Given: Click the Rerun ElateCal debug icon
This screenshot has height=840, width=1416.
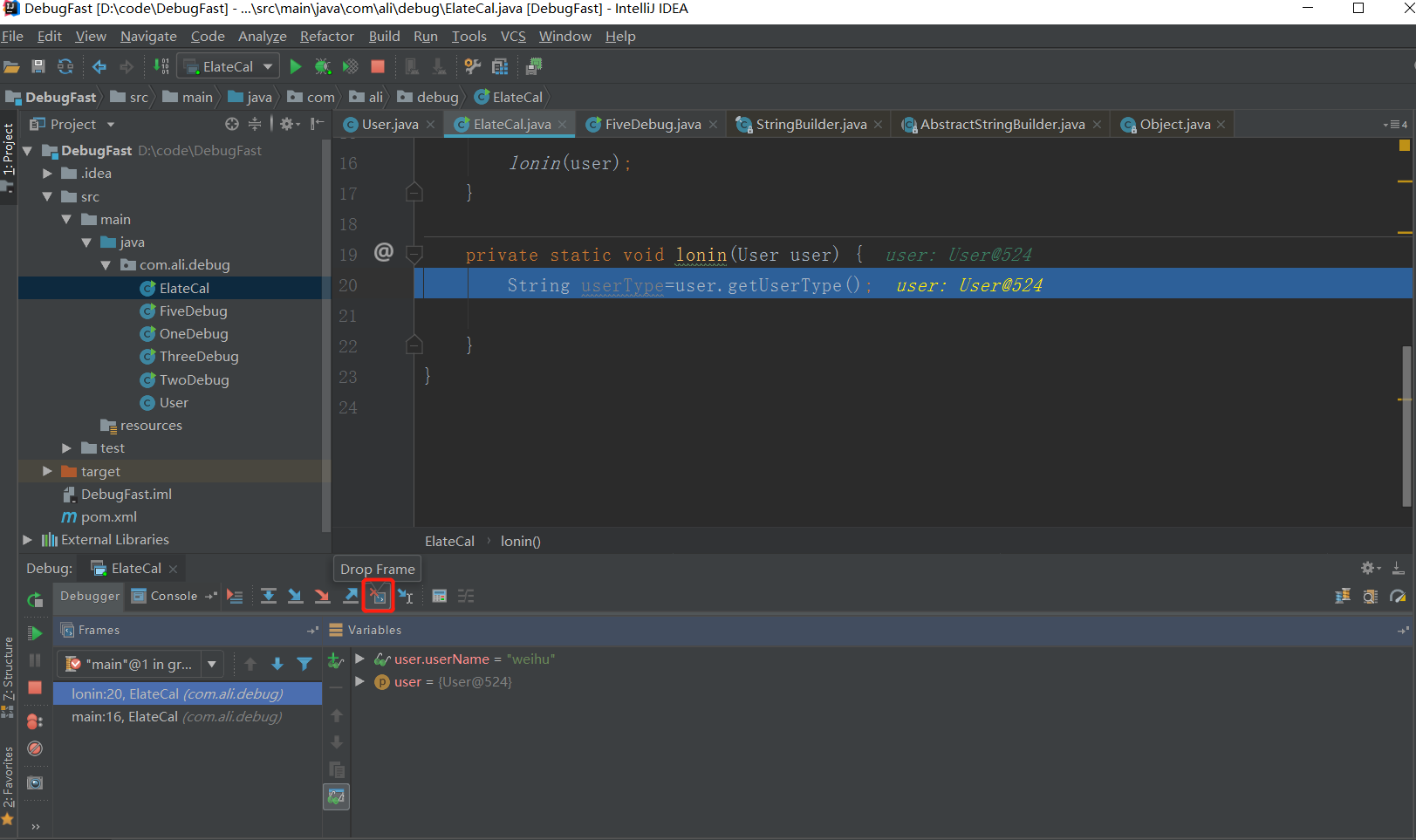Looking at the screenshot, I should point(35,600).
